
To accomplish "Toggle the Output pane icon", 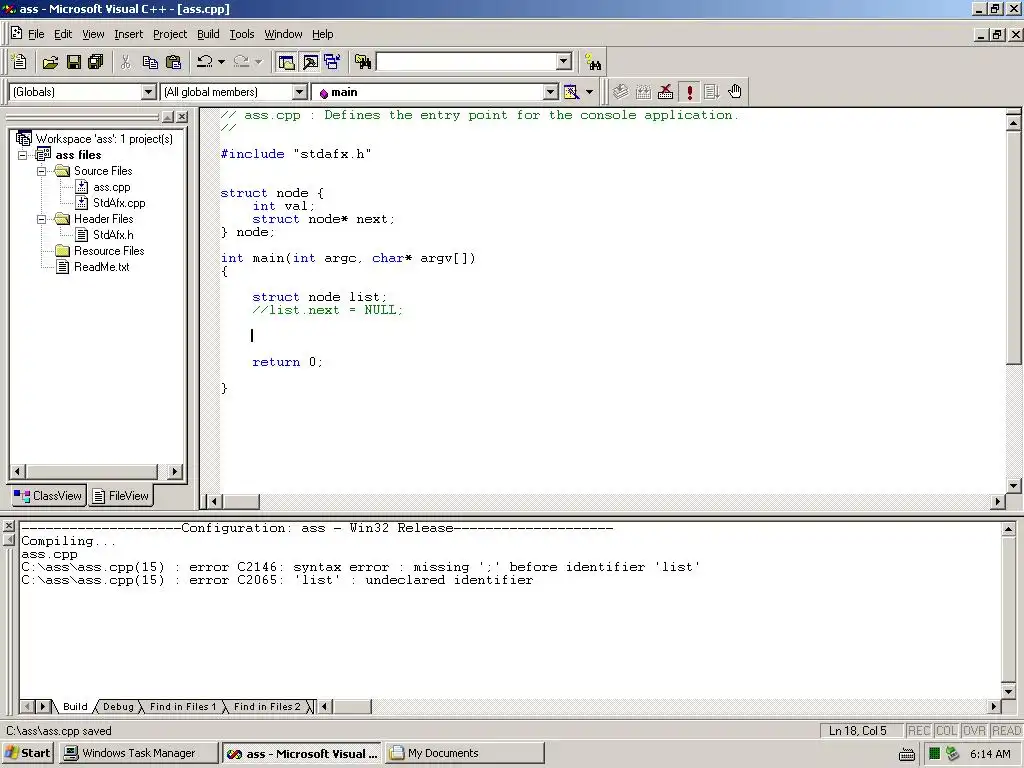I will pyautogui.click(x=310, y=62).
